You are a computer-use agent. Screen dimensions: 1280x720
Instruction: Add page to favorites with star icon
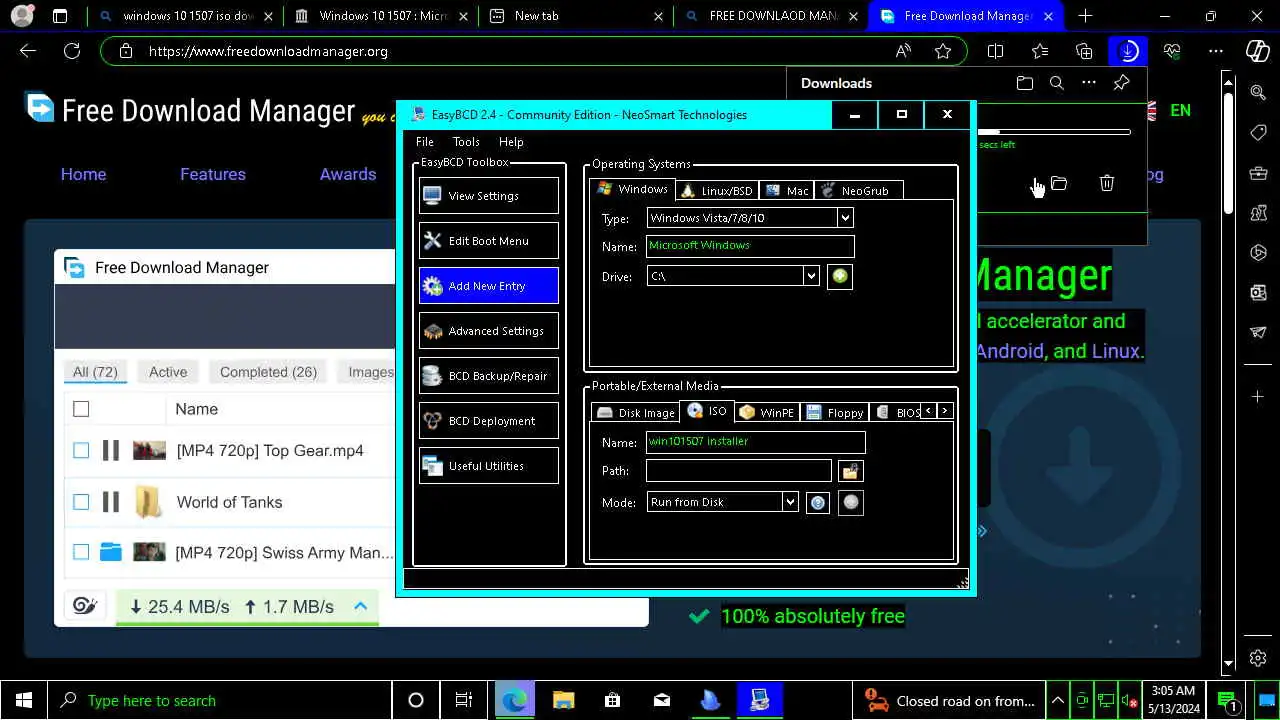pyautogui.click(x=942, y=51)
